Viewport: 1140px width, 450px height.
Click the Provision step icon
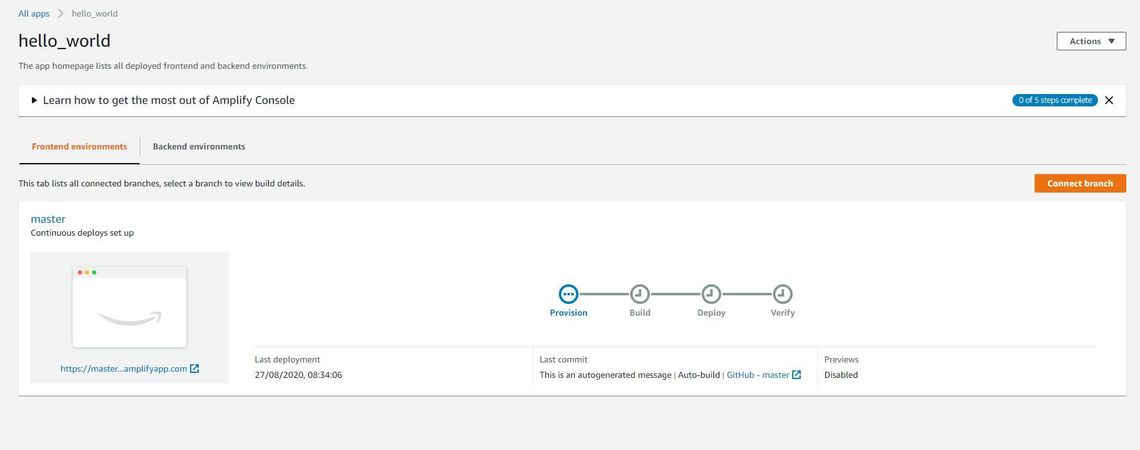(568, 294)
